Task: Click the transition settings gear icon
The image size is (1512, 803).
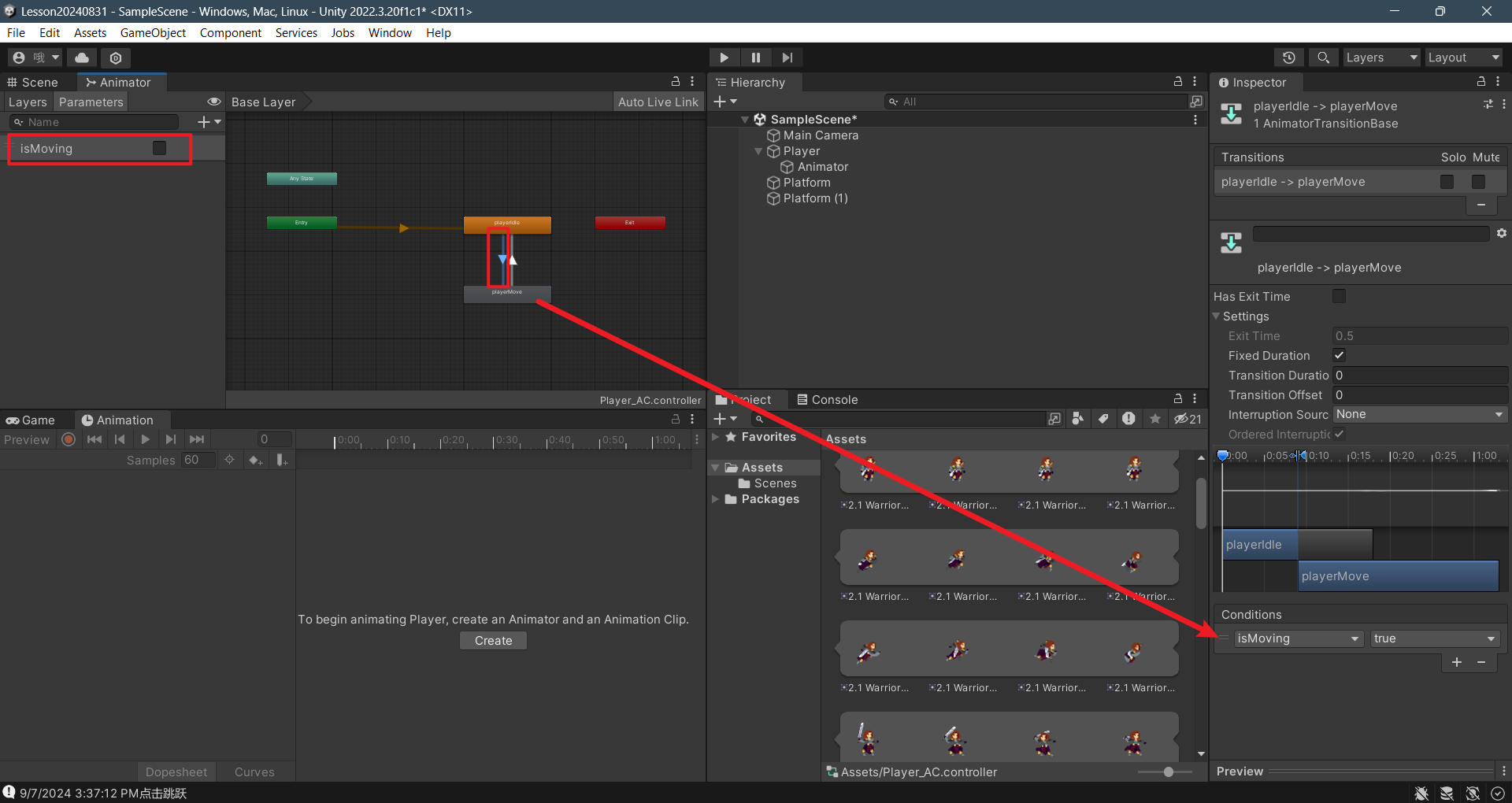Action: coord(1501,233)
